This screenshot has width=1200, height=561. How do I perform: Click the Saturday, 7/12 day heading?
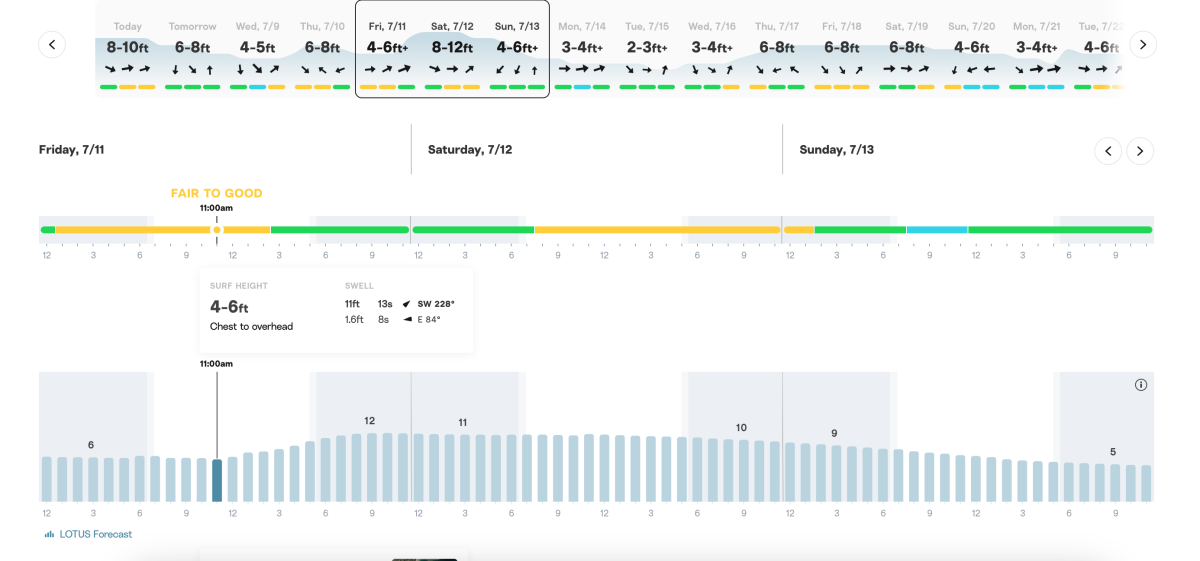click(470, 150)
